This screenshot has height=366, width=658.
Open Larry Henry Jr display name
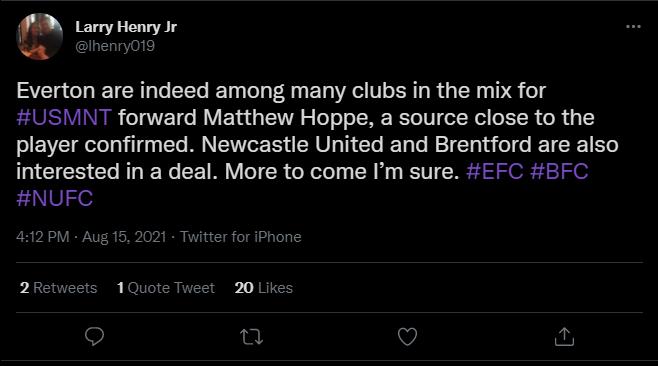pos(126,27)
